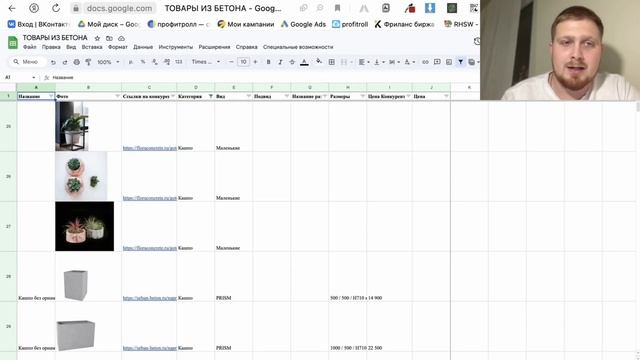Open competitor link in row 25
640x360 pixels.
pyautogui.click(x=149, y=148)
